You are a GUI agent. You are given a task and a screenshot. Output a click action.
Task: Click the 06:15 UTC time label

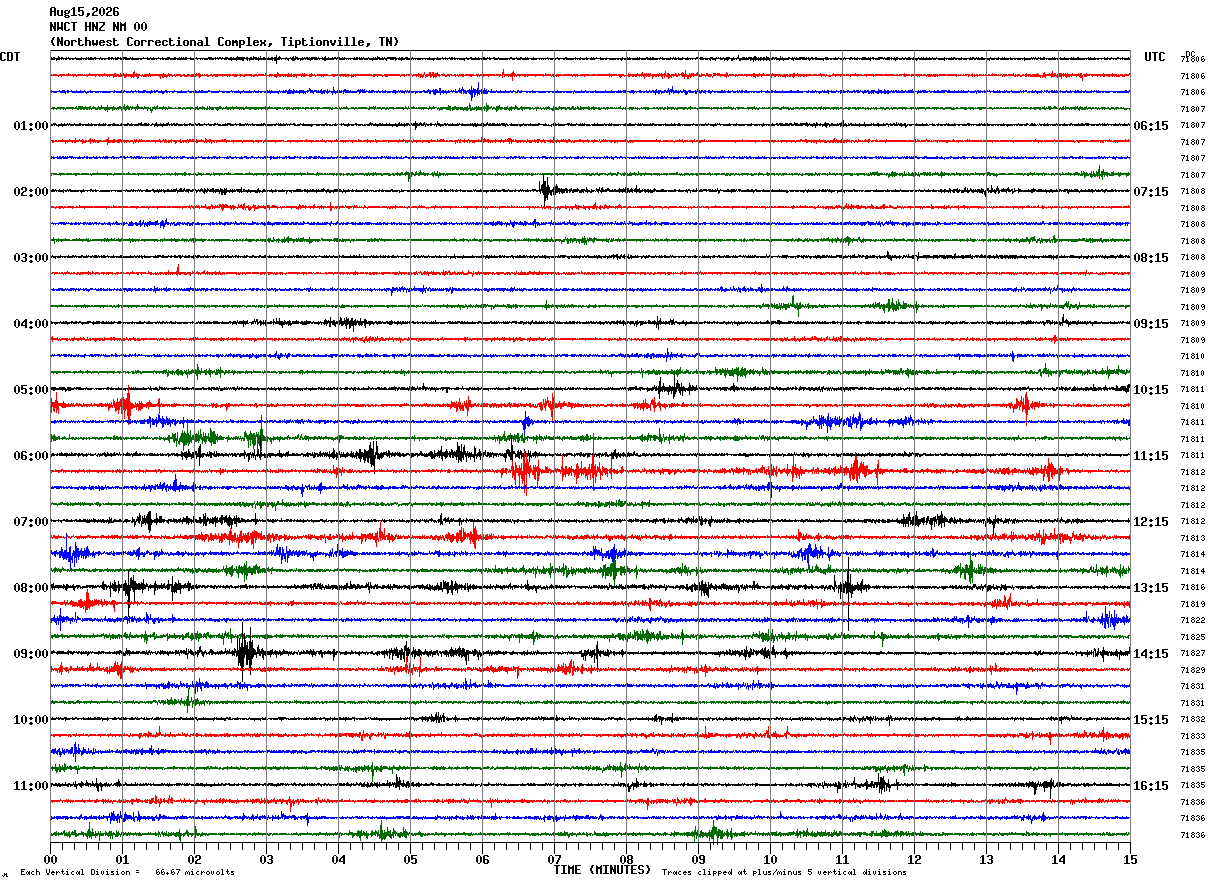pyautogui.click(x=1151, y=126)
